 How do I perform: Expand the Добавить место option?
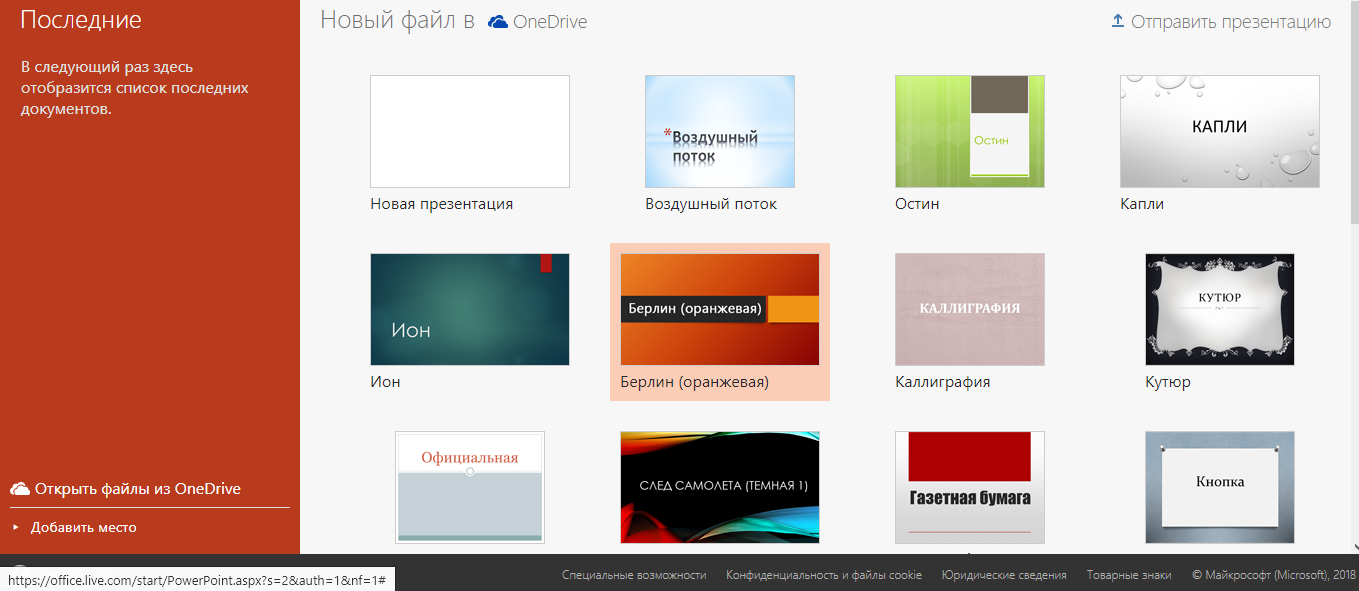84,527
